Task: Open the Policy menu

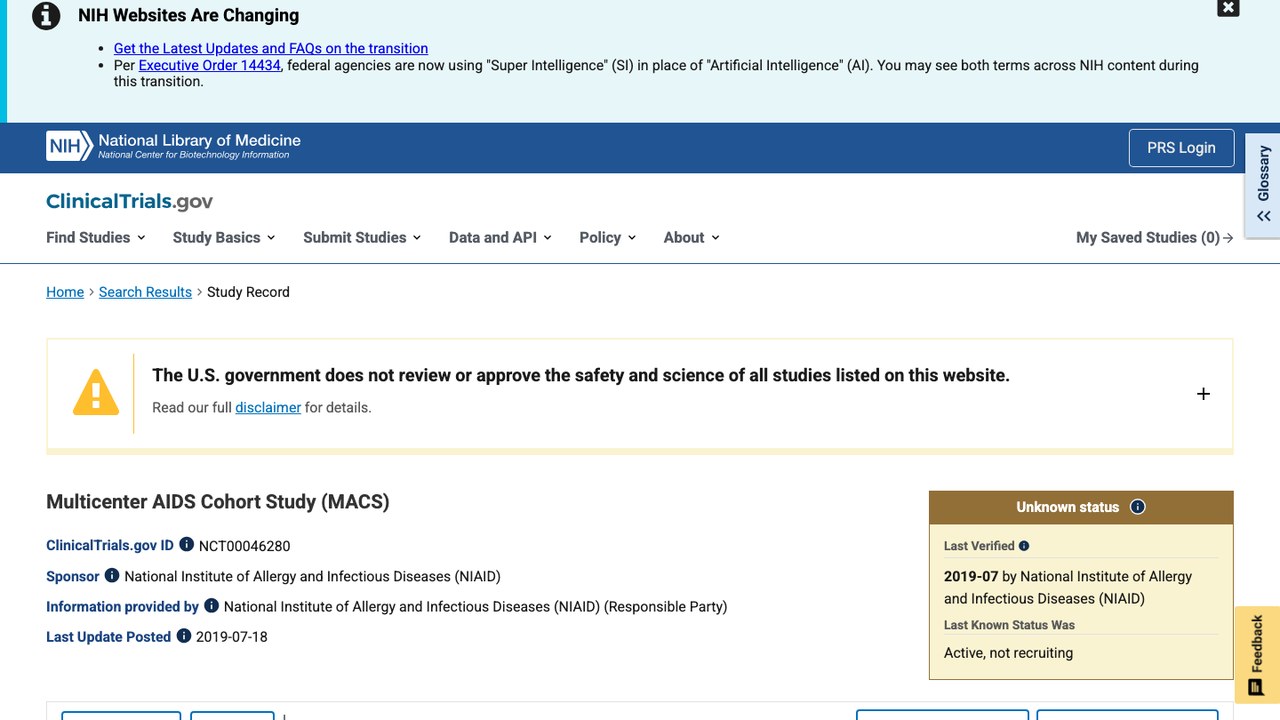Action: (608, 237)
